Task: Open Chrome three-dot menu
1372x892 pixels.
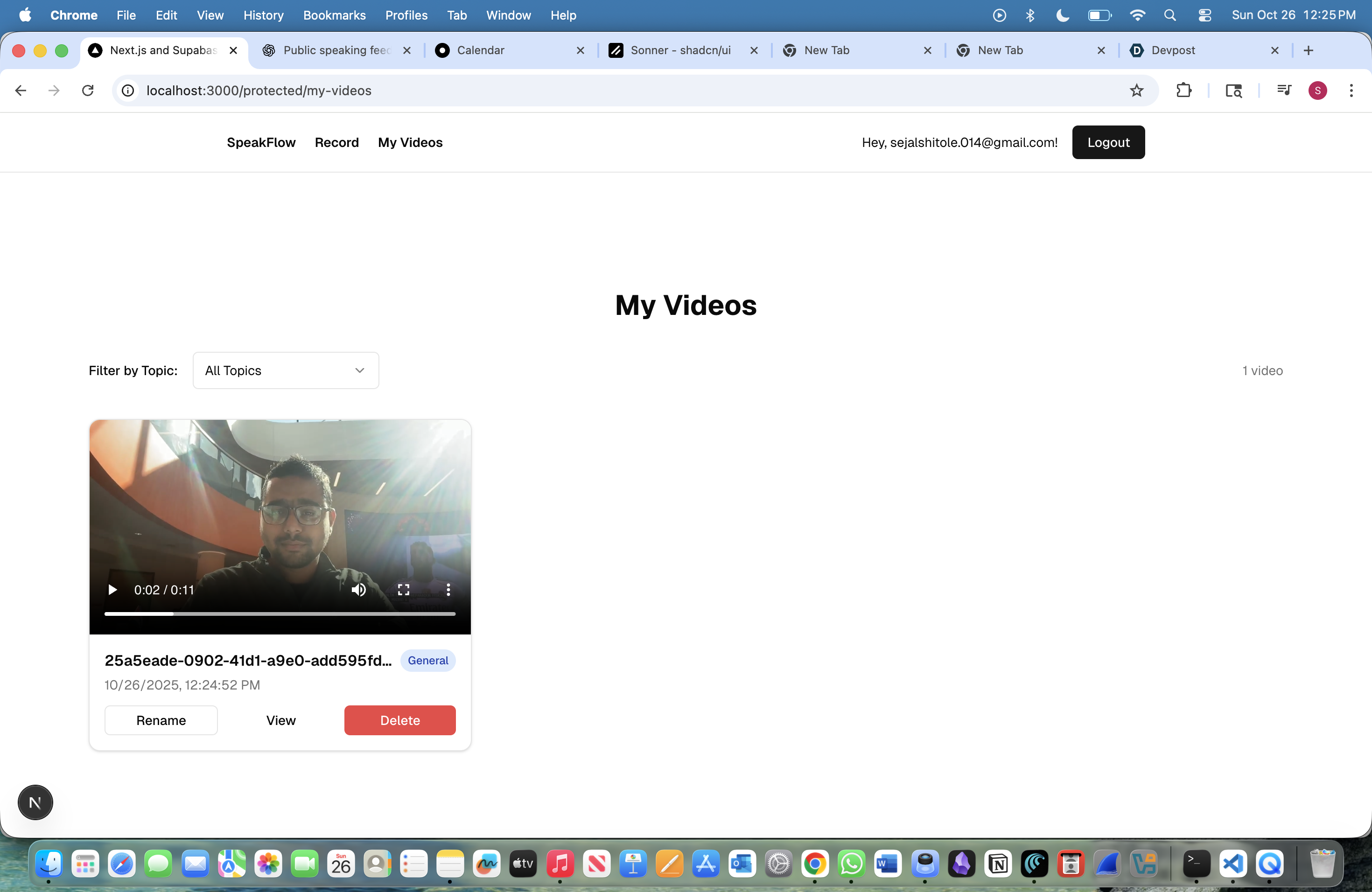Action: [x=1351, y=91]
